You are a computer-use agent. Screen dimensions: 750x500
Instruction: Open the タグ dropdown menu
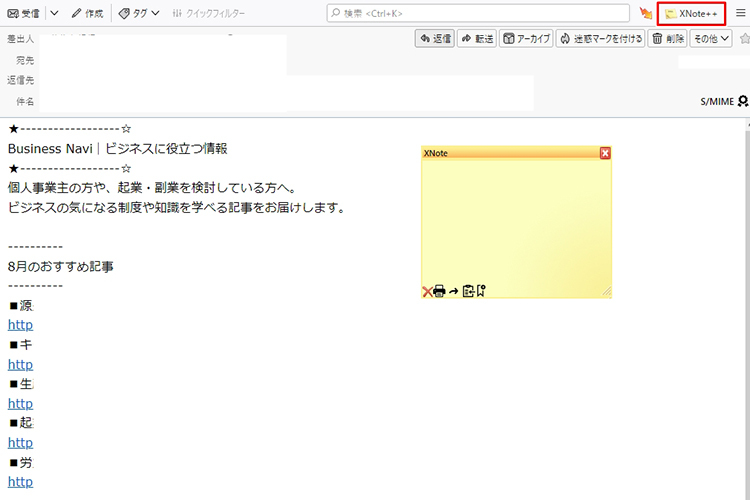click(139, 13)
